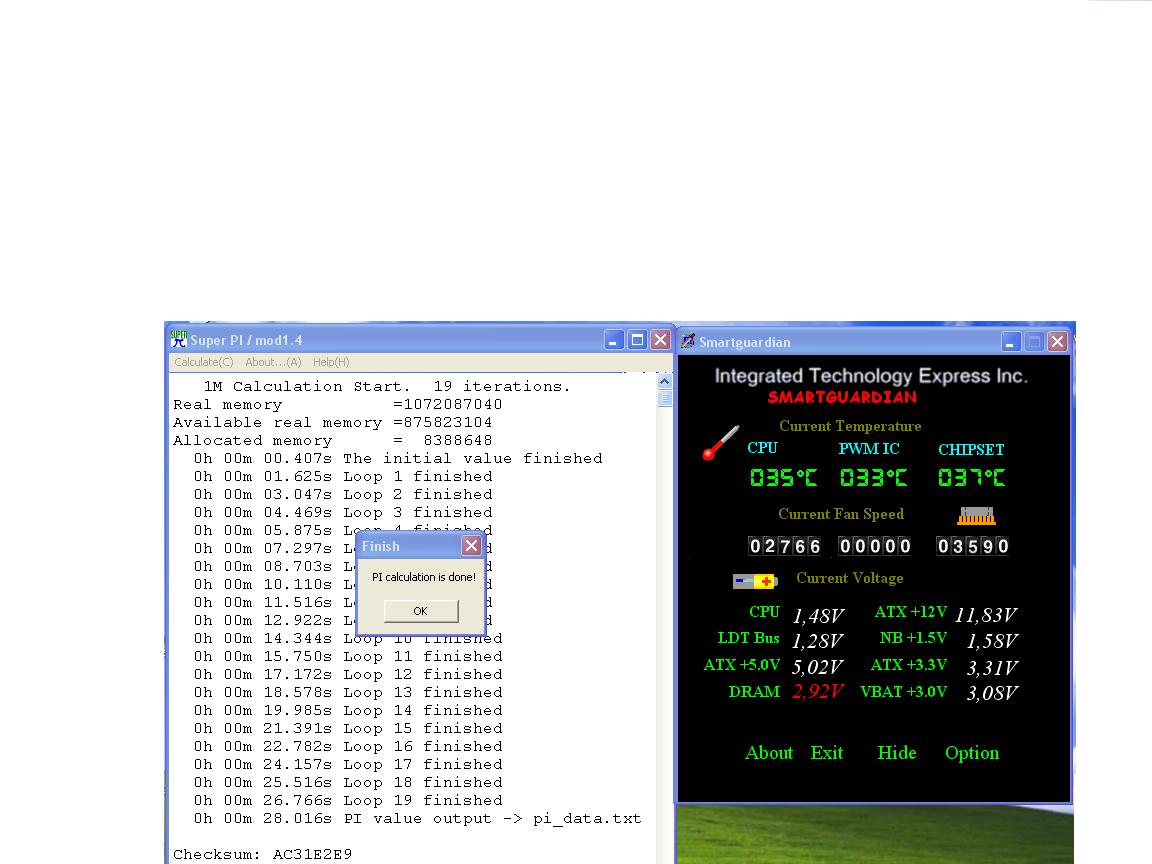Screen dimensions: 1152x864
Task: Click the Loop 15 finished line
Action: [348, 728]
